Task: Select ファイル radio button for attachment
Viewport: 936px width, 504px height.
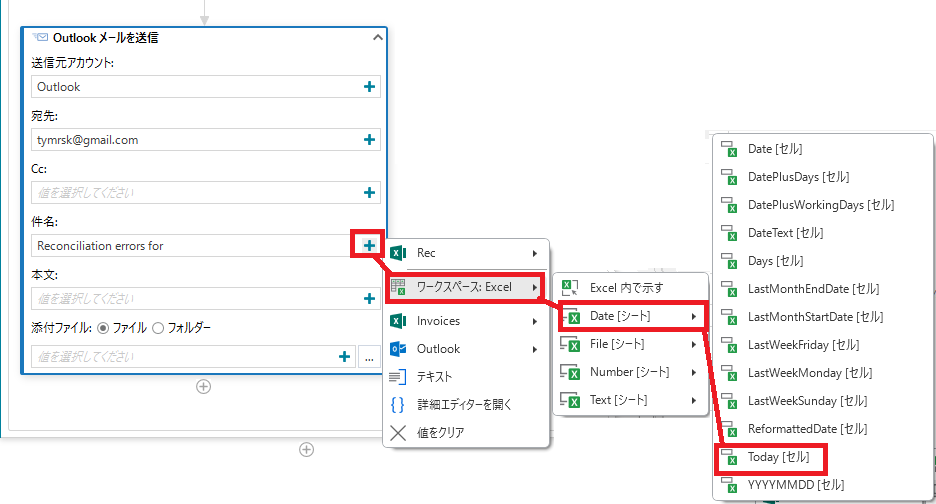Action: 103,328
